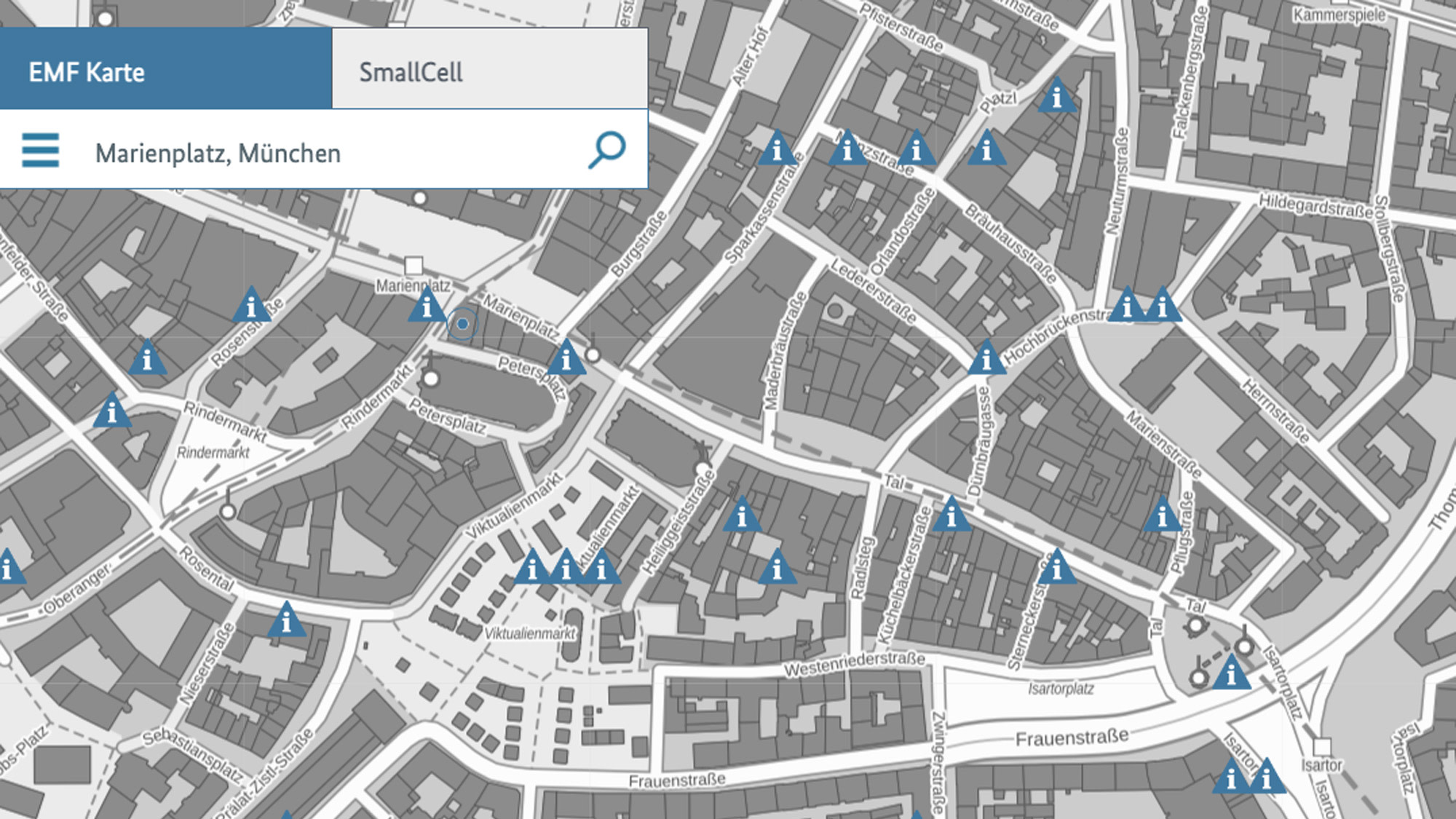Open the info marker on Rosenstraße

251,304
